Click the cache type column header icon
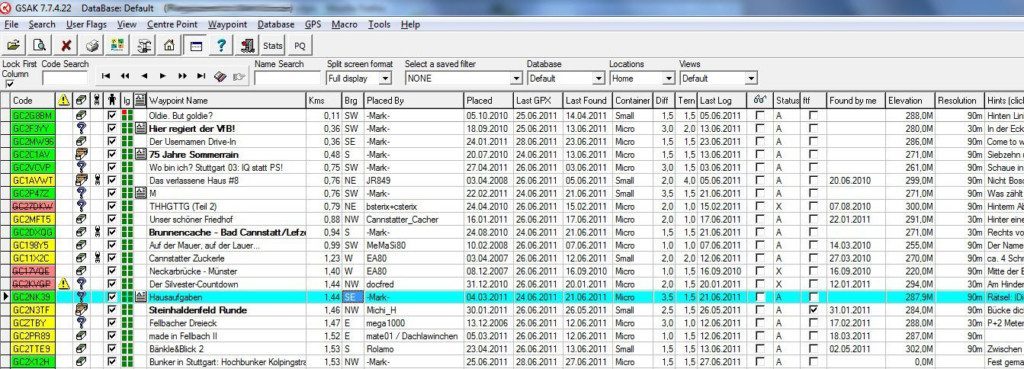This screenshot has width=1024, height=369. [80, 101]
